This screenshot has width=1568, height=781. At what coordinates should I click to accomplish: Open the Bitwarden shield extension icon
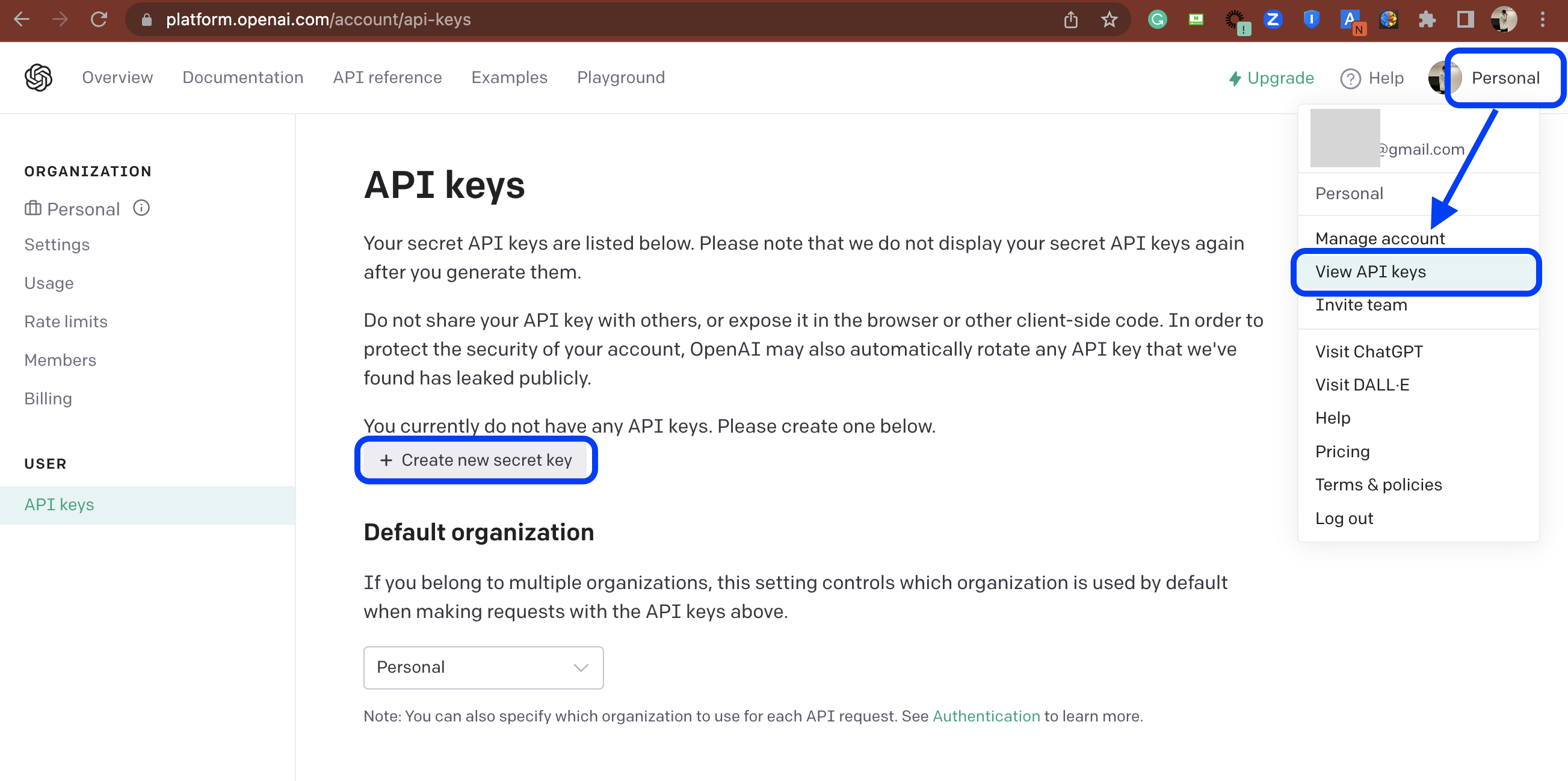1311,19
